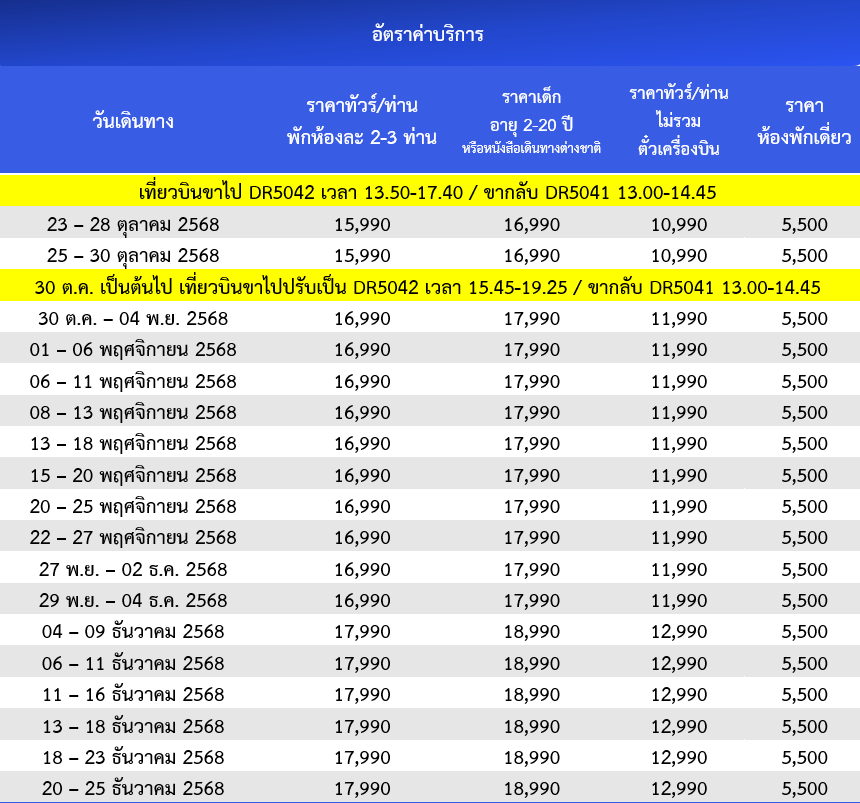Select the 23 – 28 ตุลาคม 2568 date
This screenshot has height=803, width=860.
click(x=133, y=224)
